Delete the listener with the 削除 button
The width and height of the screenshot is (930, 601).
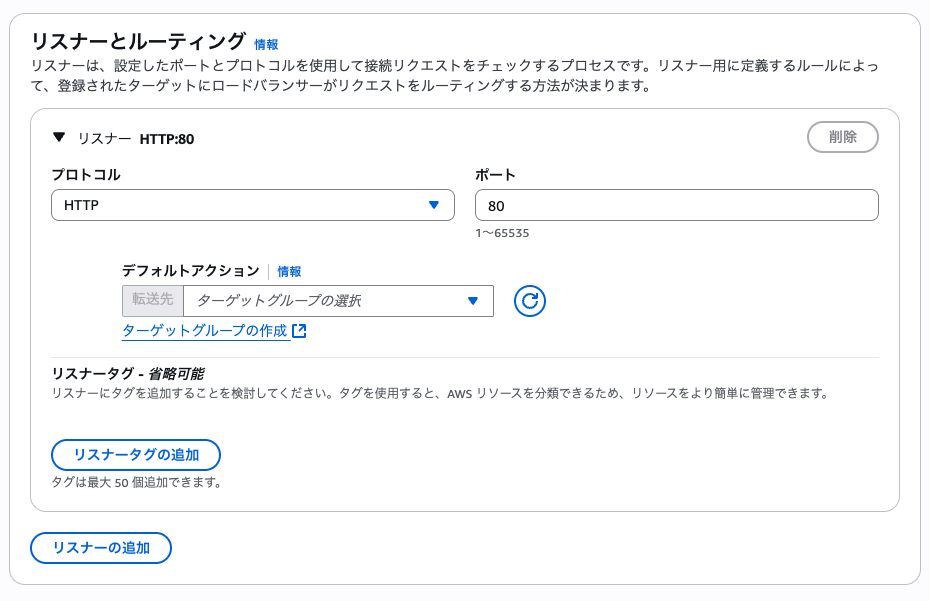(x=843, y=137)
